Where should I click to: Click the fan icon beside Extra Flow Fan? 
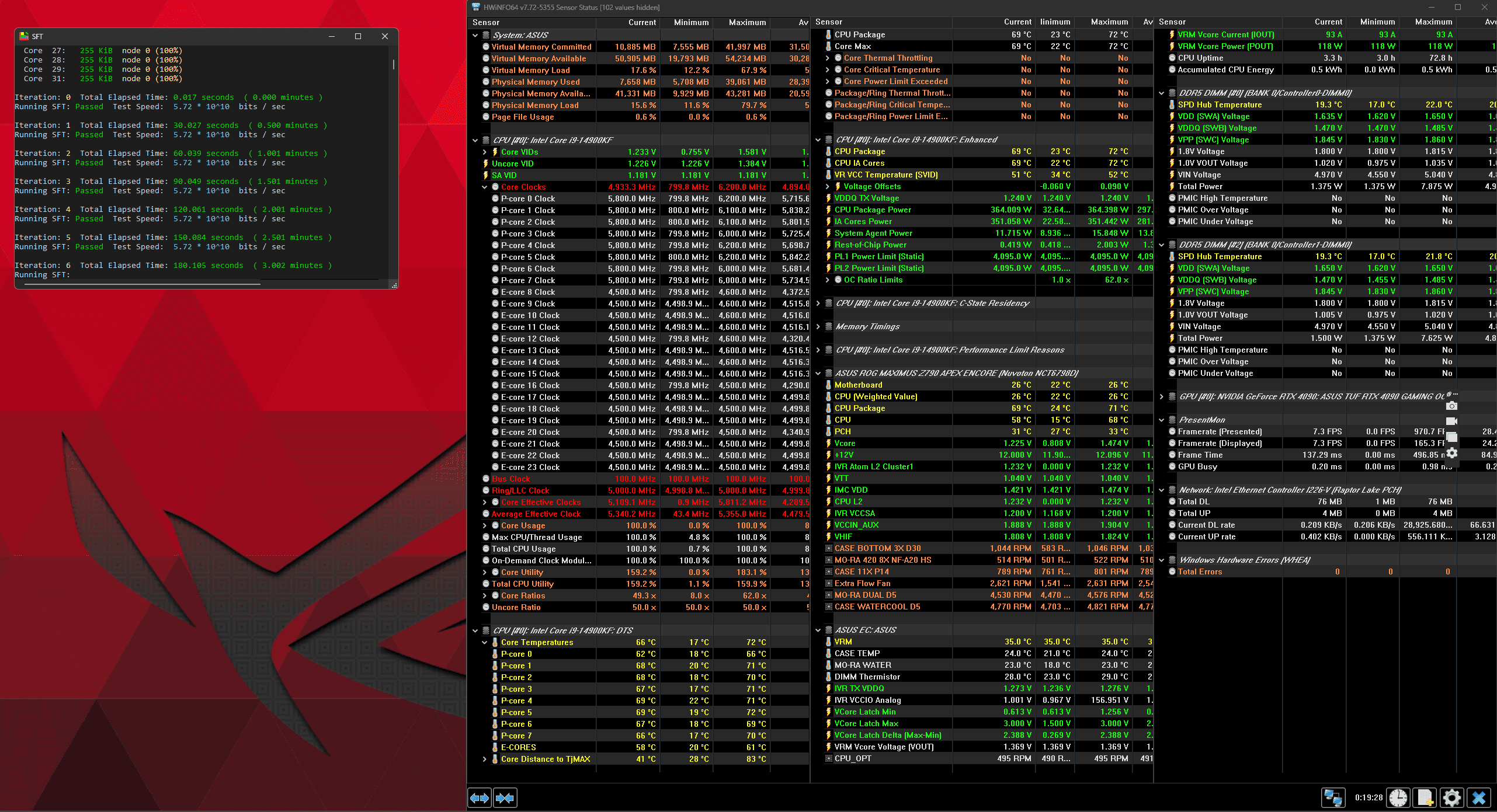click(x=828, y=583)
